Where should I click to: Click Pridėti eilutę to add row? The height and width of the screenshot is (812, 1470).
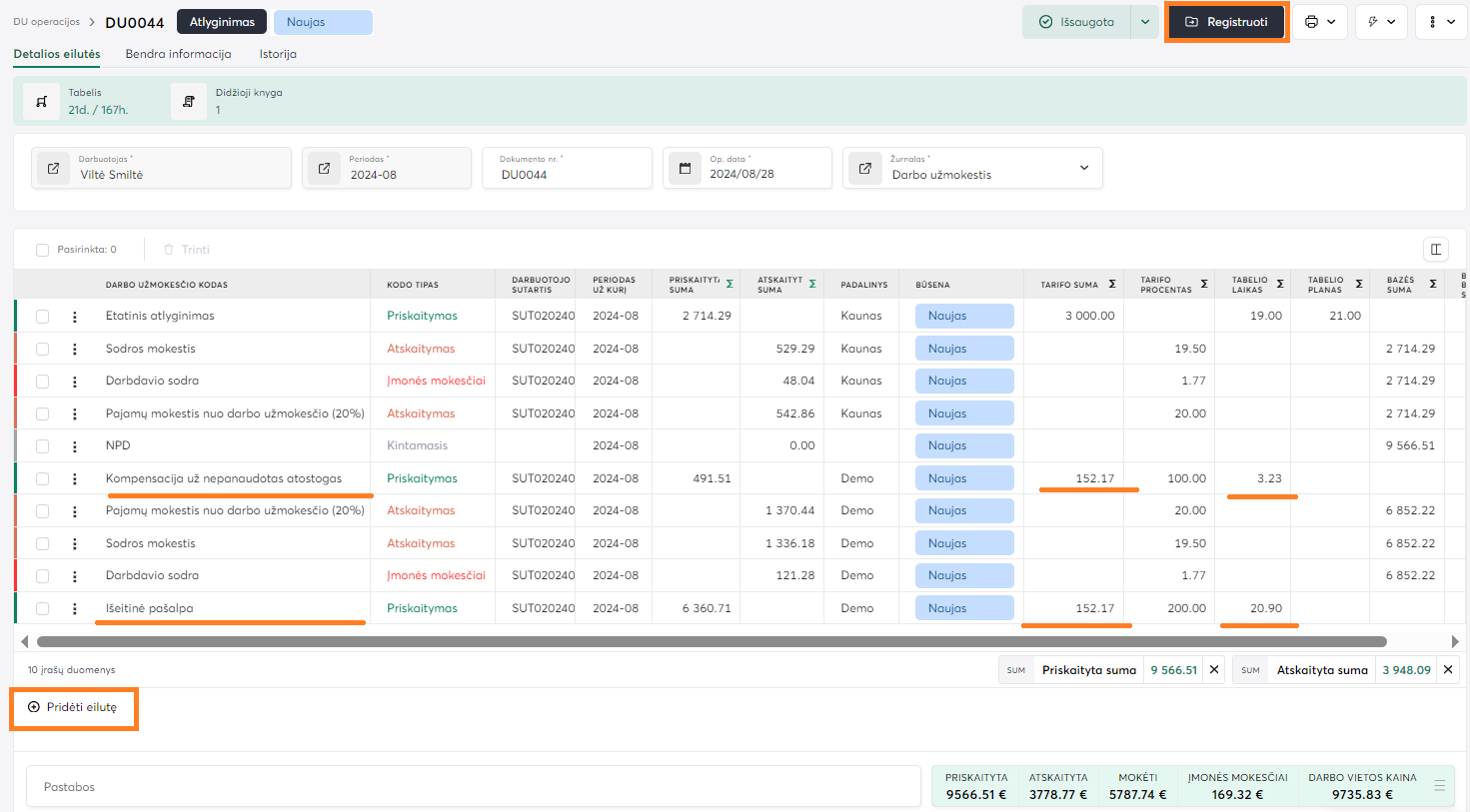pyautogui.click(x=73, y=707)
